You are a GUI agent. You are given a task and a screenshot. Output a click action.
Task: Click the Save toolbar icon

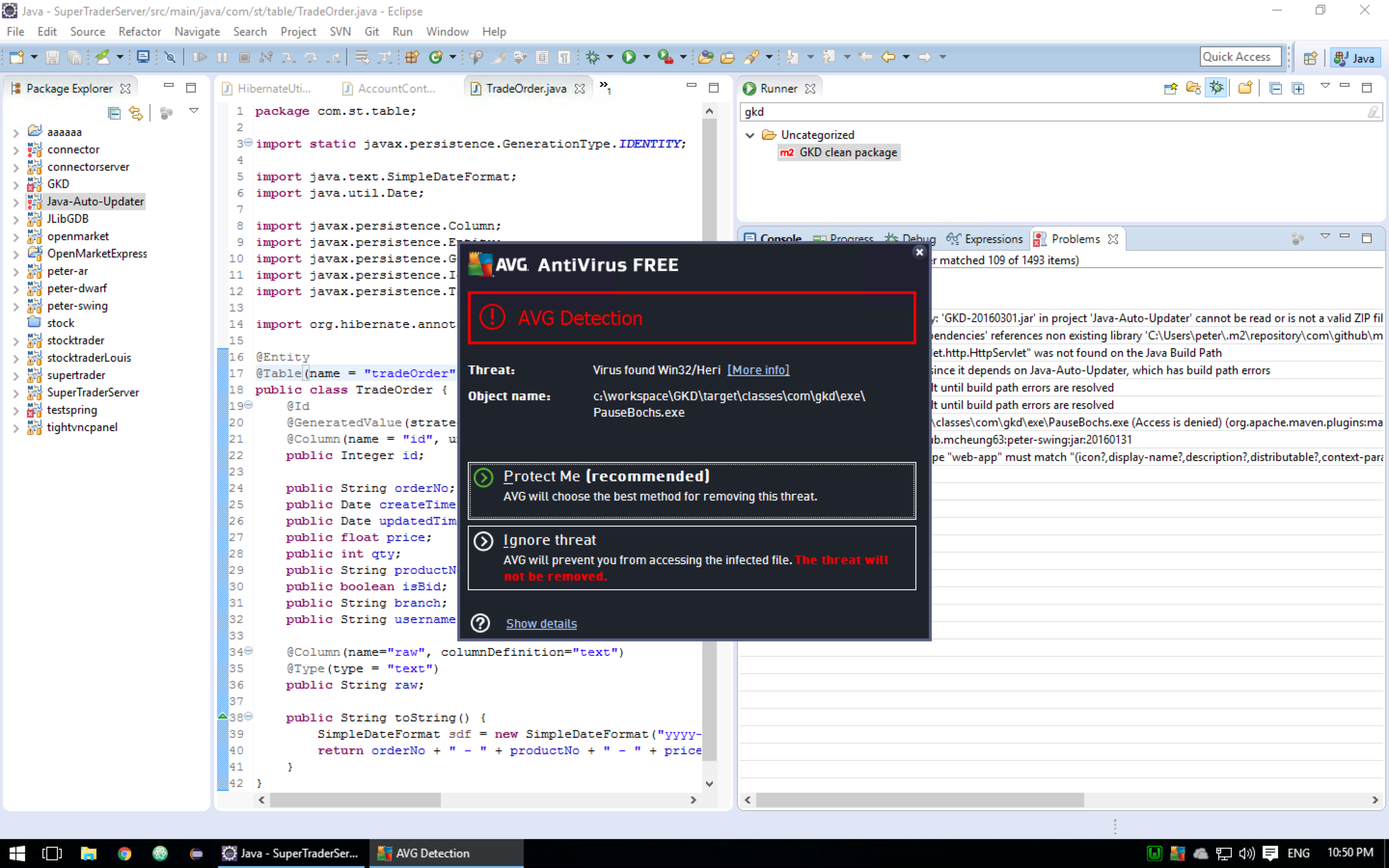pos(52,57)
